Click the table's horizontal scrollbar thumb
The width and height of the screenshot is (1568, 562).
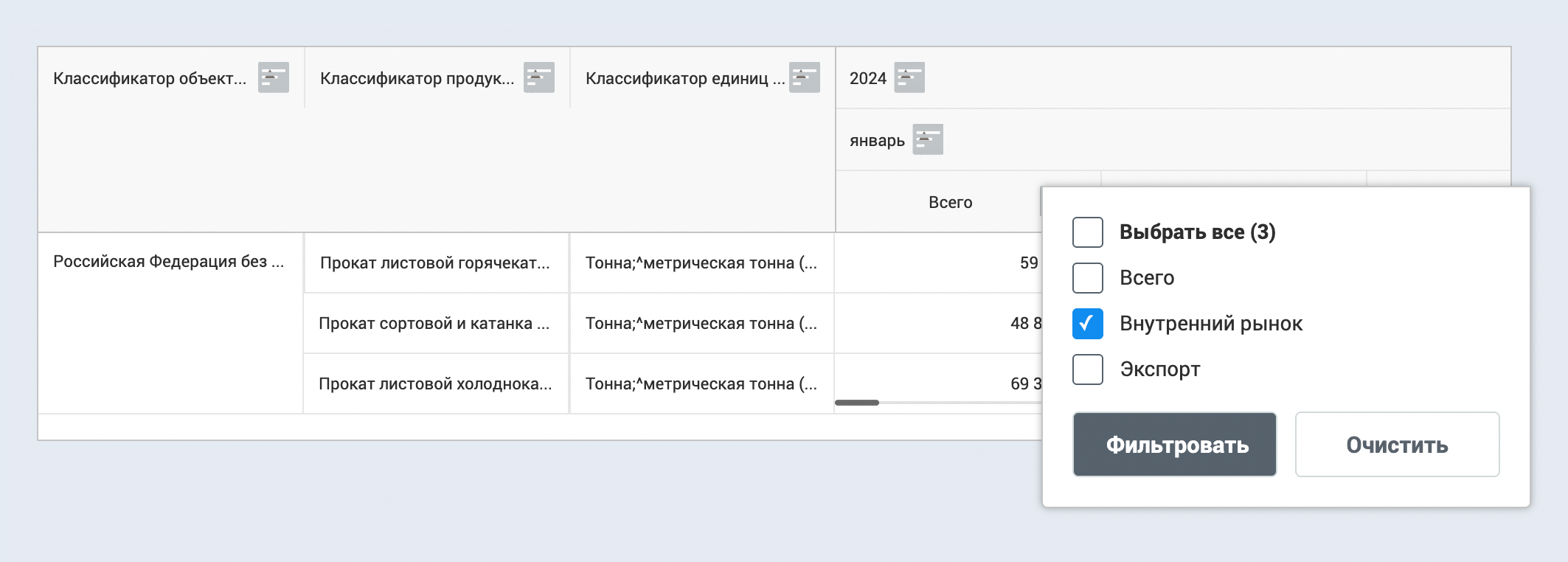[x=856, y=403]
